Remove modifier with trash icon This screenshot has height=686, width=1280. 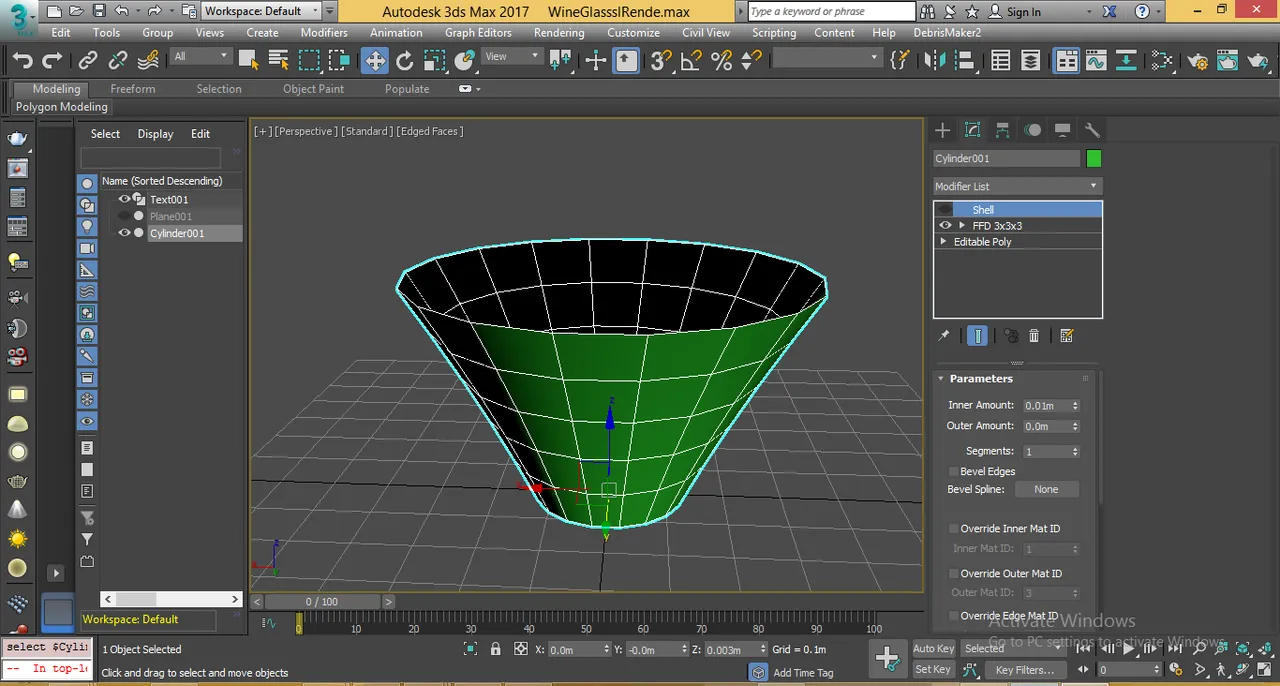1034,336
